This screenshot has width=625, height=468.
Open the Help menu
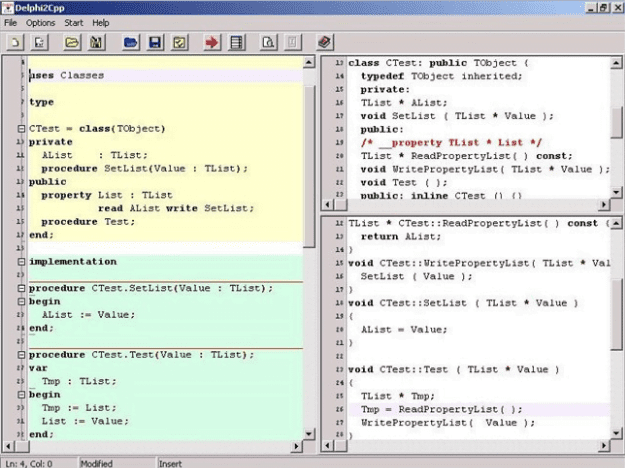click(x=100, y=23)
